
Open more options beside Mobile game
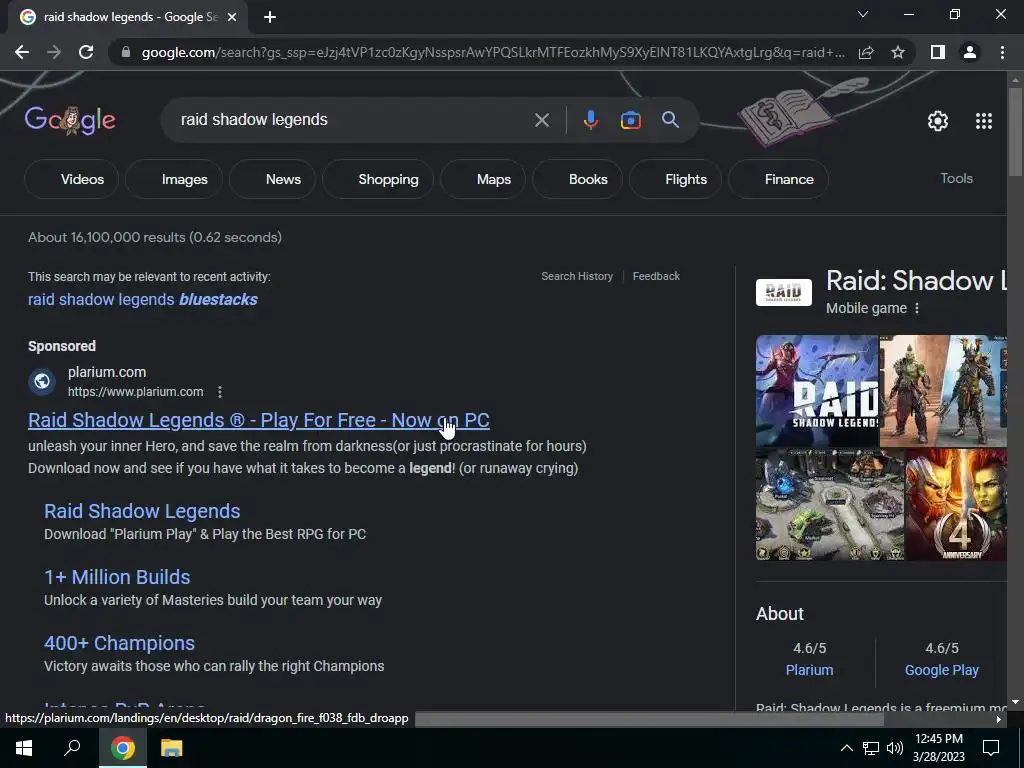pyautogui.click(x=917, y=308)
